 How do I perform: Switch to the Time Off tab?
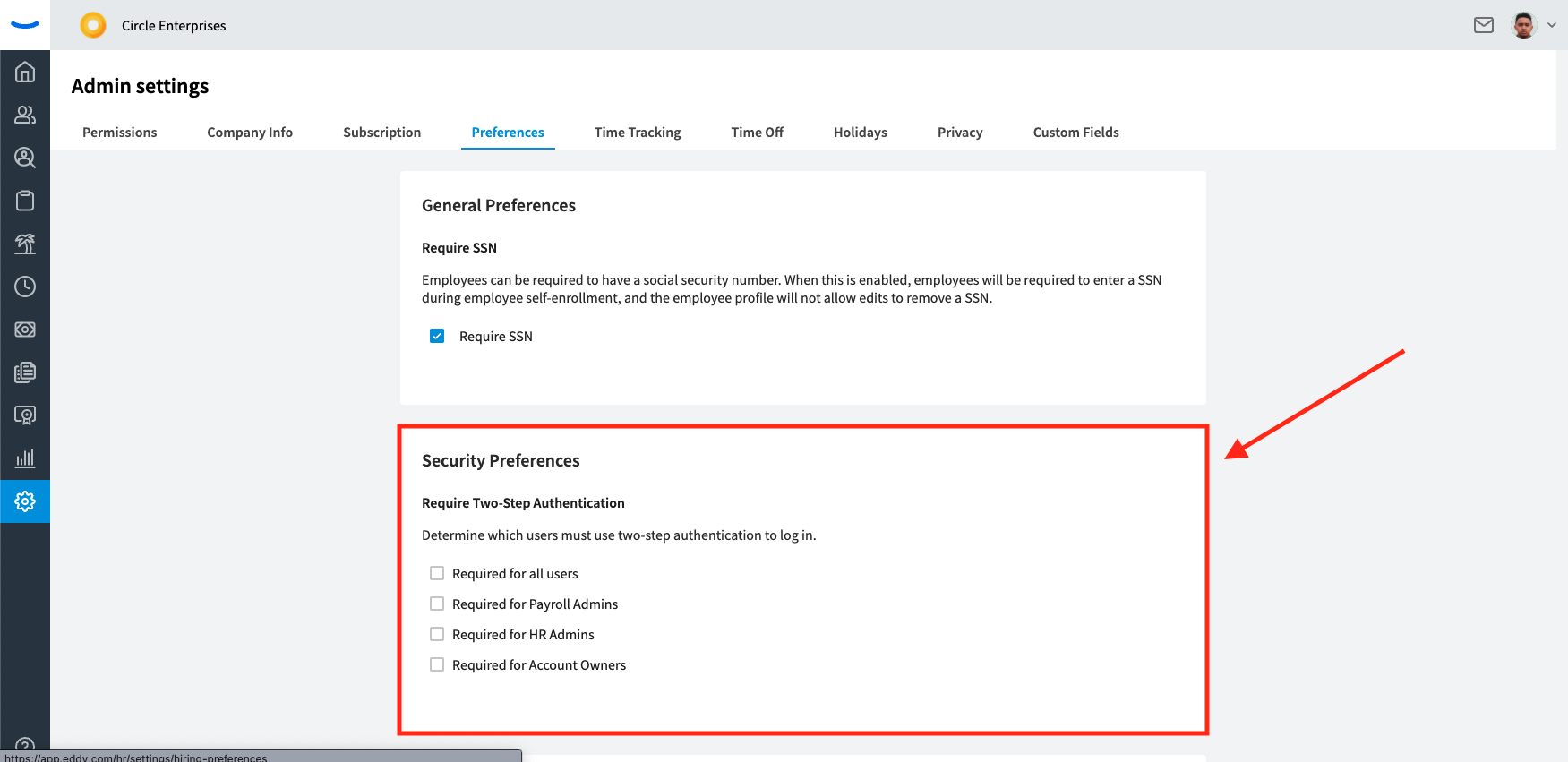[x=757, y=132]
